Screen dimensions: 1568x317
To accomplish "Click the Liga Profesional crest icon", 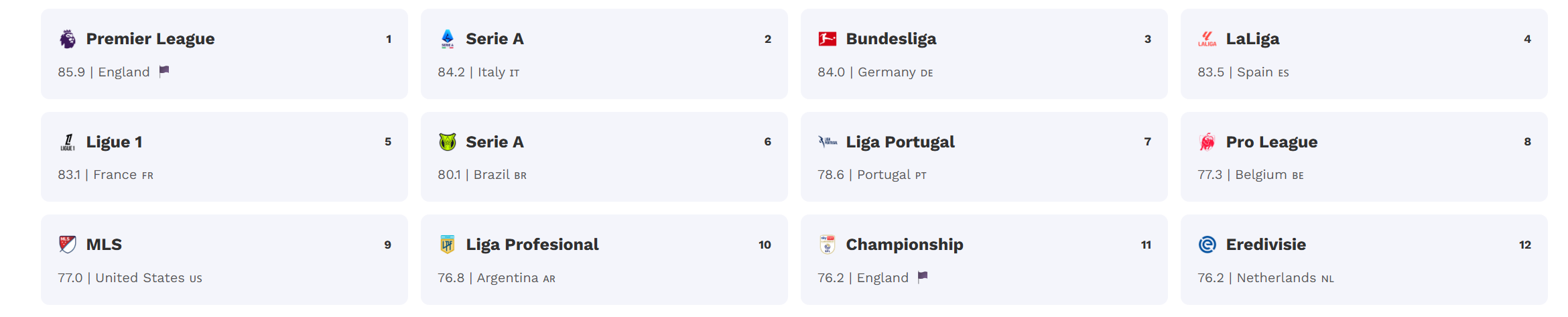I will click(x=447, y=245).
